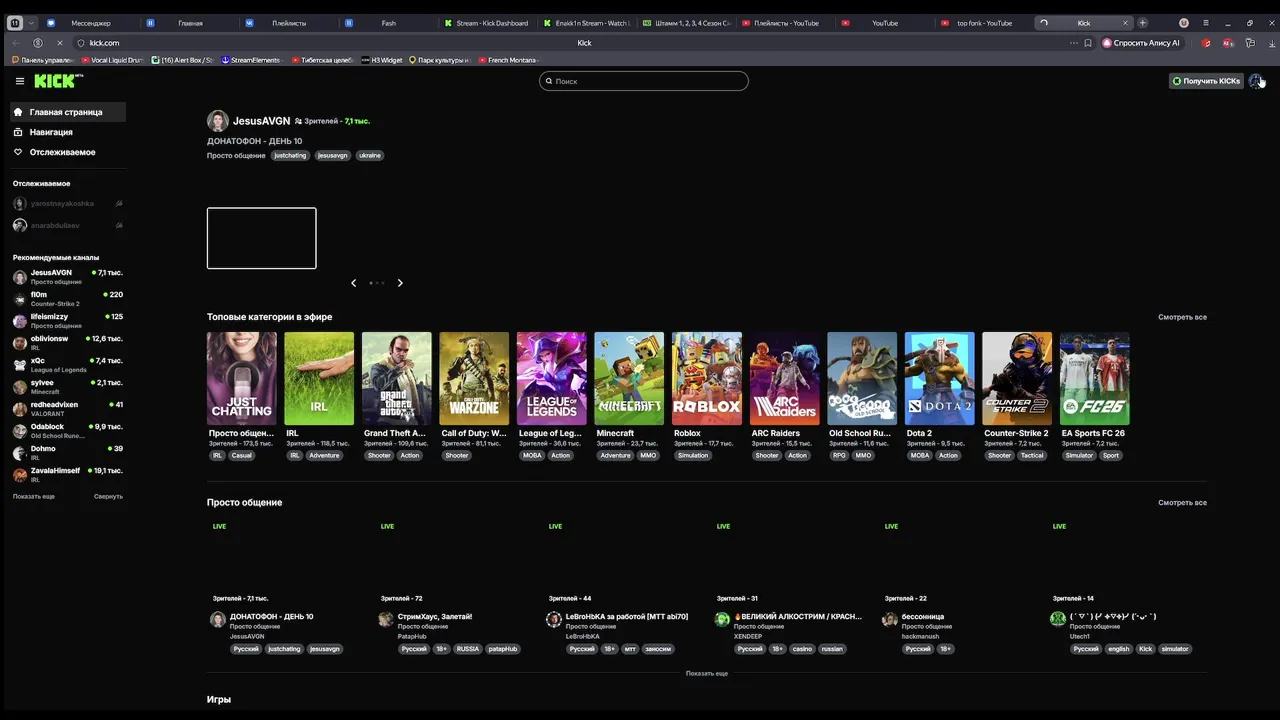The image size is (1280, 720).
Task: Open Just Chatting category card
Action: (241, 378)
